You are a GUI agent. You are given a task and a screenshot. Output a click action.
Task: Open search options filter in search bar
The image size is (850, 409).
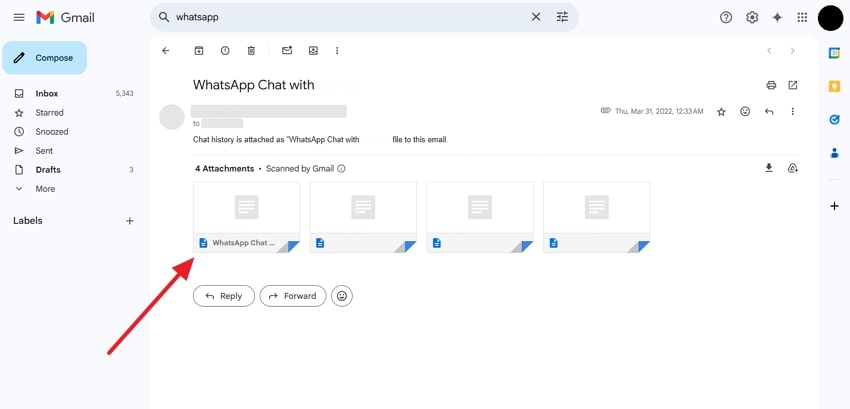click(562, 17)
